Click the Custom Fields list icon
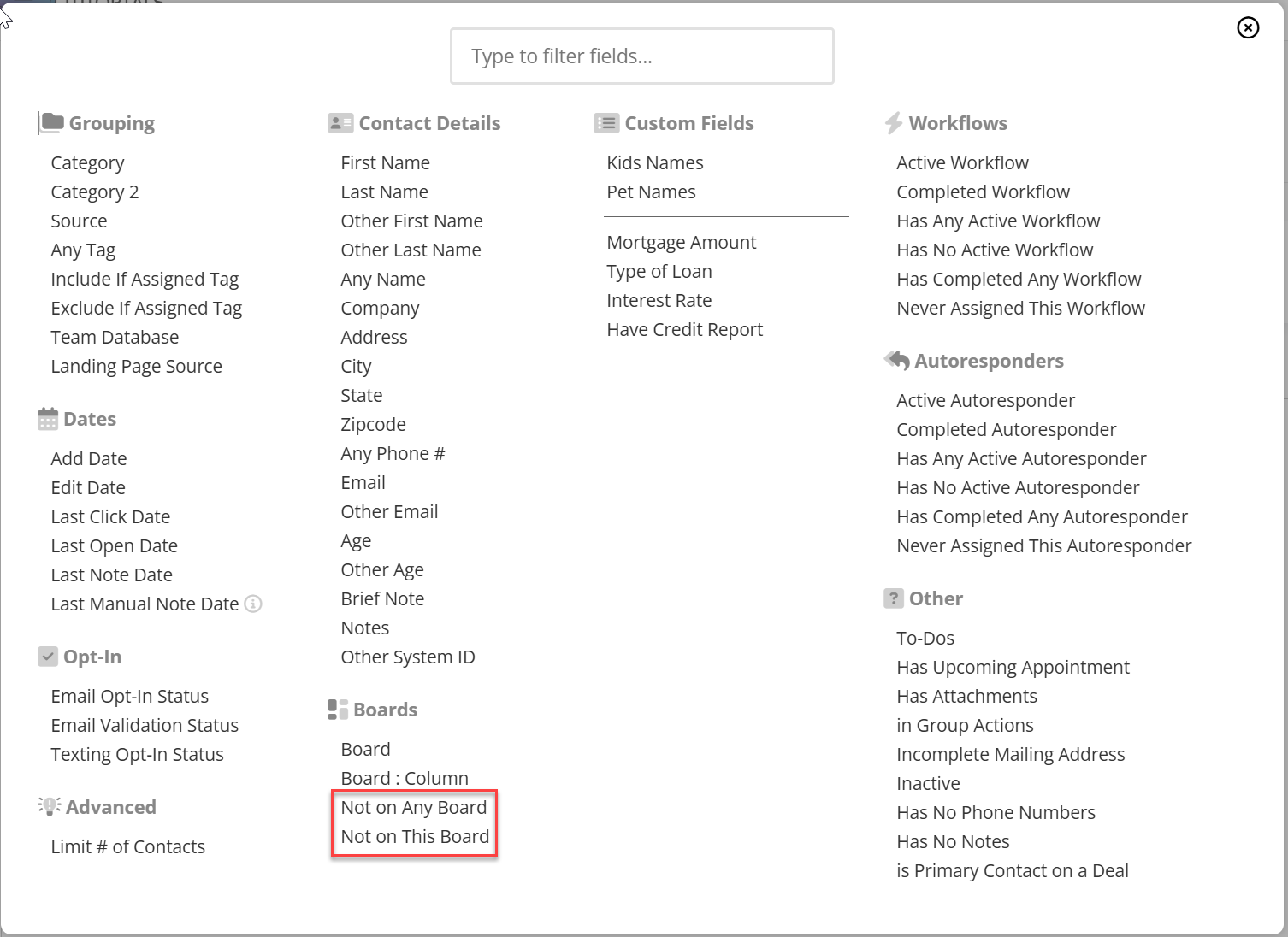Image resolution: width=1288 pixels, height=937 pixels. [x=606, y=123]
